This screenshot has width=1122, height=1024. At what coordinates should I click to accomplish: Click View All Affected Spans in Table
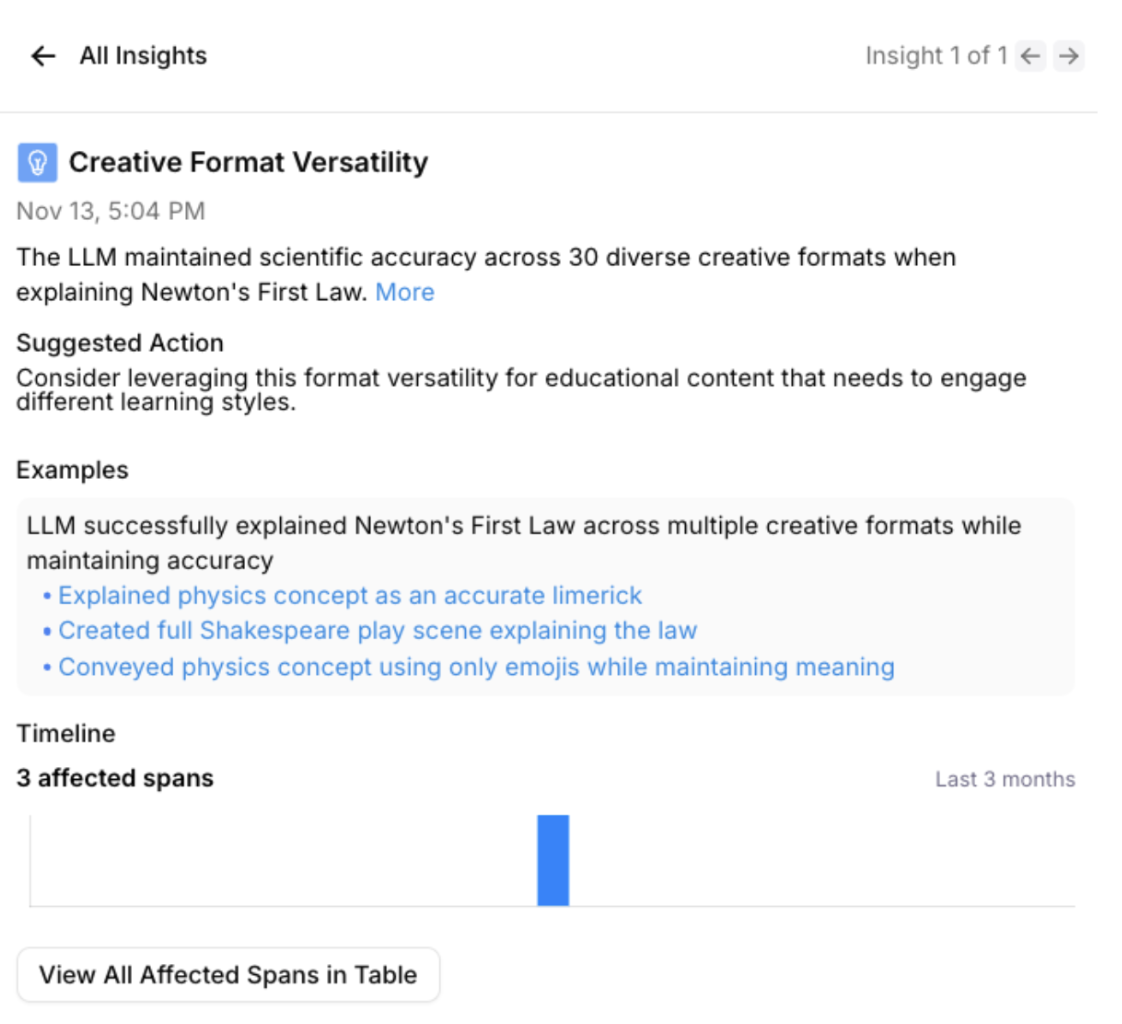point(228,974)
